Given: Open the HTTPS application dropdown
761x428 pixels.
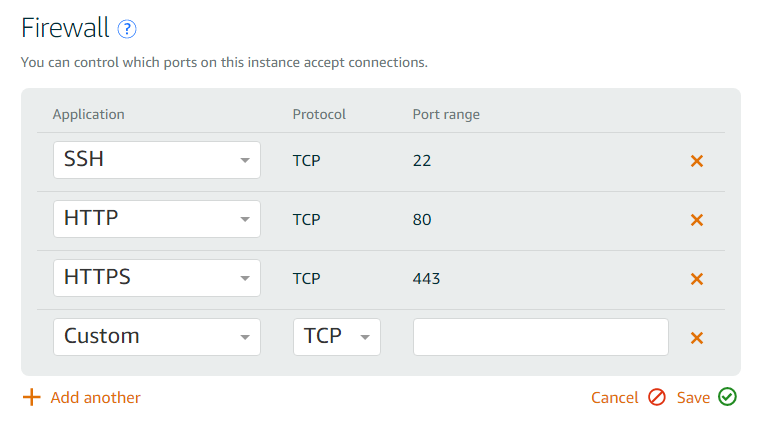Looking at the screenshot, I should (157, 278).
